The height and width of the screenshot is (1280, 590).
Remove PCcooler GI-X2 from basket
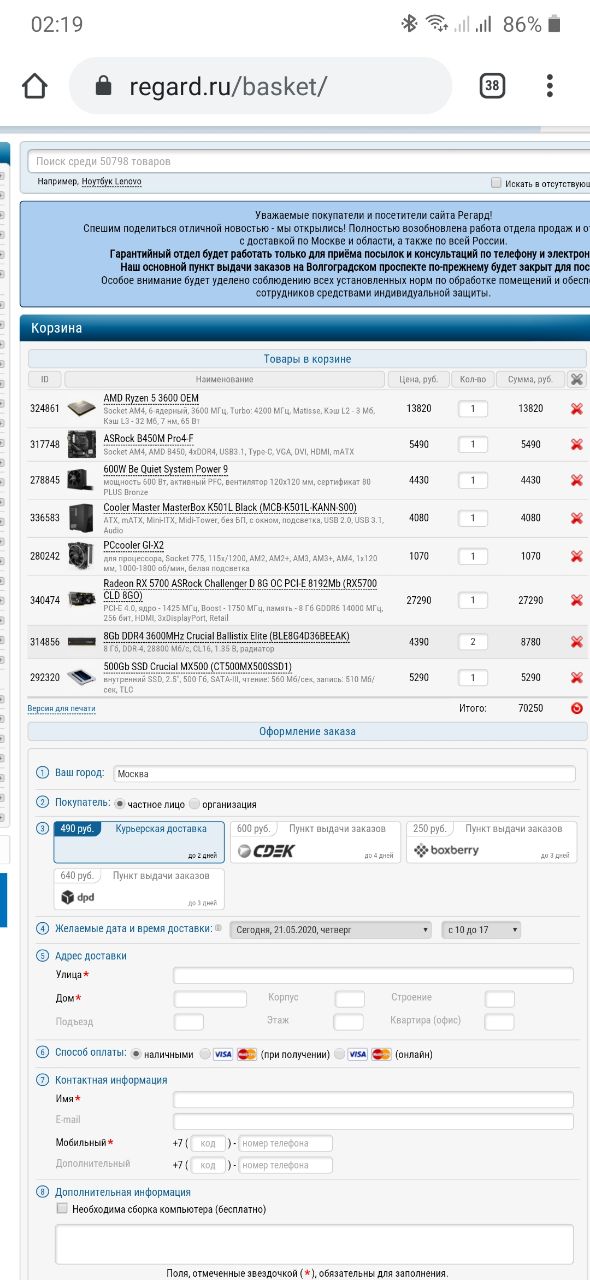[576, 556]
